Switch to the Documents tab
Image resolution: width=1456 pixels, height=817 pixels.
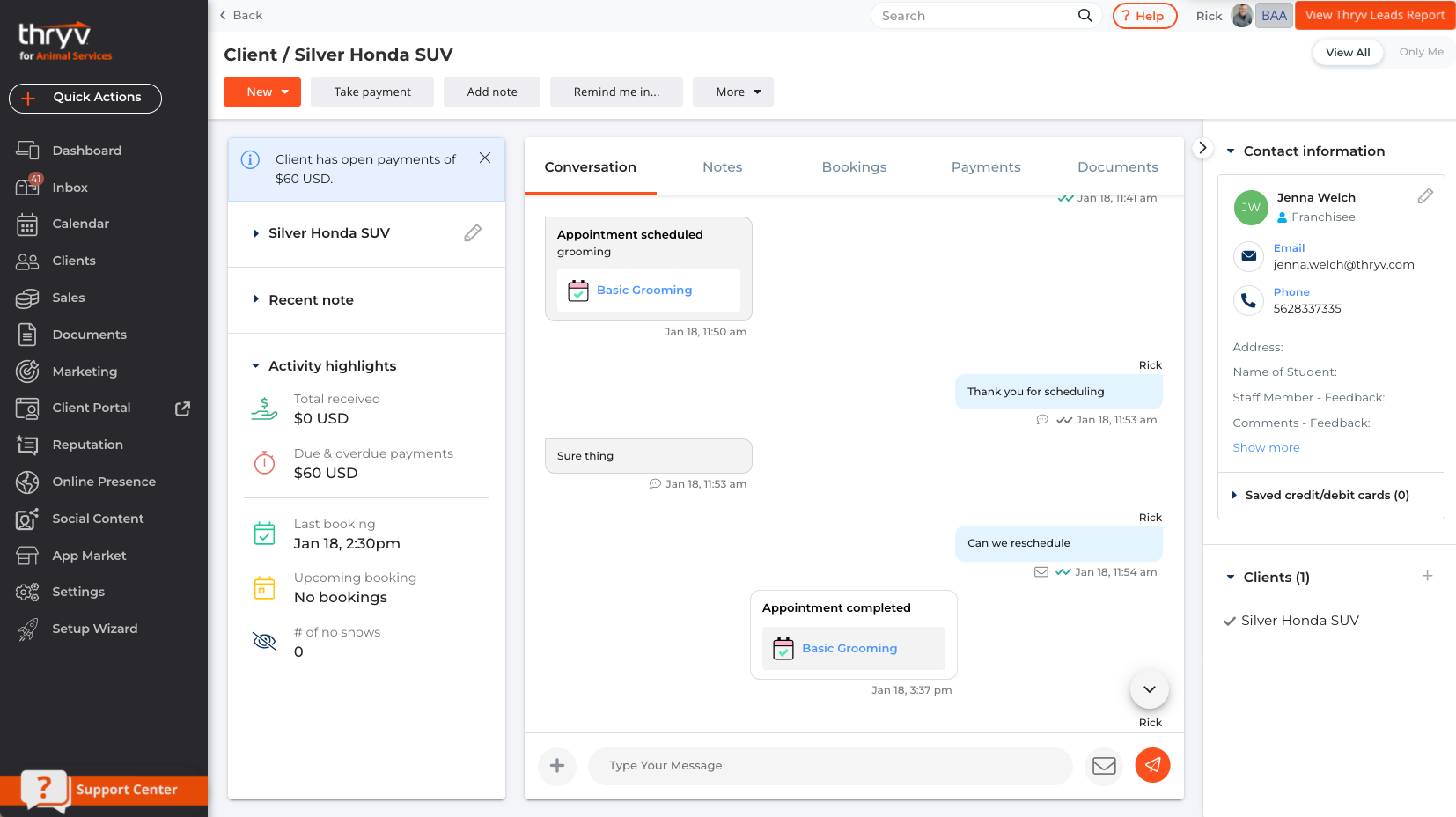1118,167
